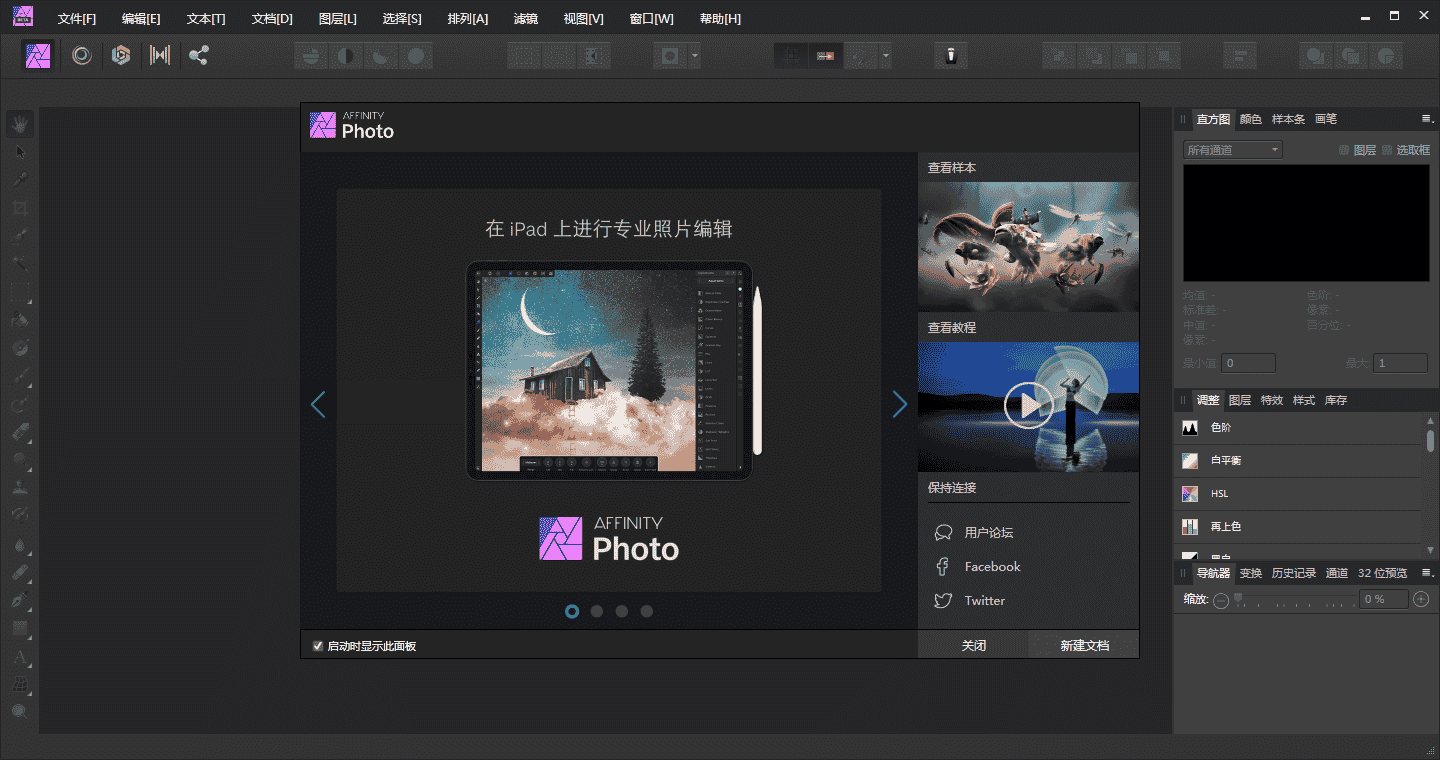Viewport: 1440px width, 760px height.
Task: Play the 查看教程 tutorial video thumbnail
Action: pos(1028,406)
